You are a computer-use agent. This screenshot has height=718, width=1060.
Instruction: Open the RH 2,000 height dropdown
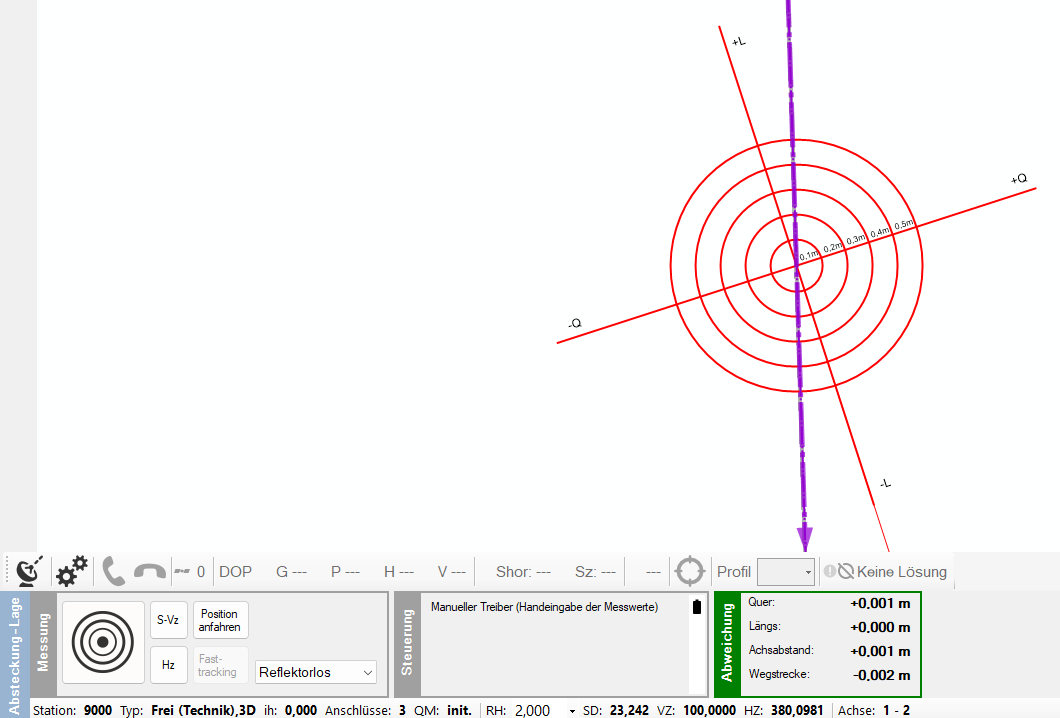[x=572, y=711]
